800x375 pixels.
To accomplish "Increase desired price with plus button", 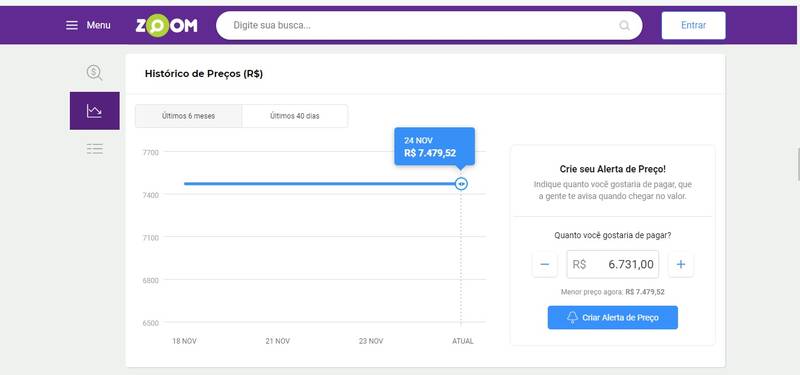I will [x=681, y=264].
